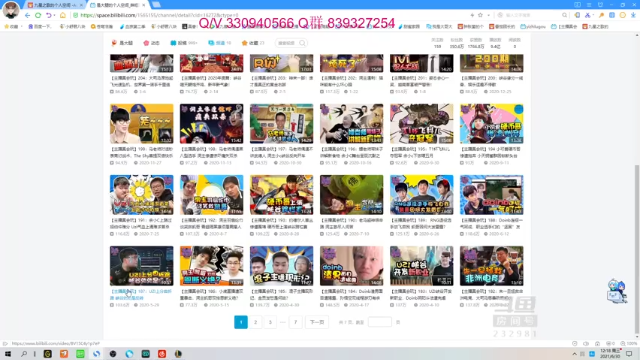Open episode 182 非洲电竞 thumbnail
The height and width of the screenshot is (360, 640).
(491, 266)
